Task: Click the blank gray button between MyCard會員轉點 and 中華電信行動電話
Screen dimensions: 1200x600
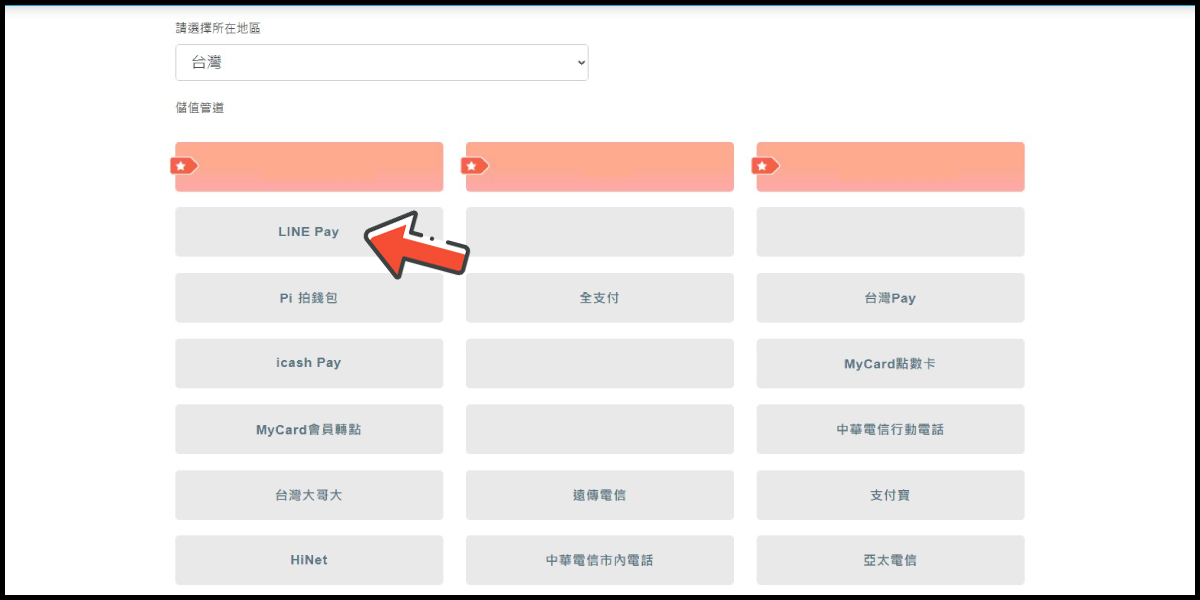Action: (x=600, y=429)
